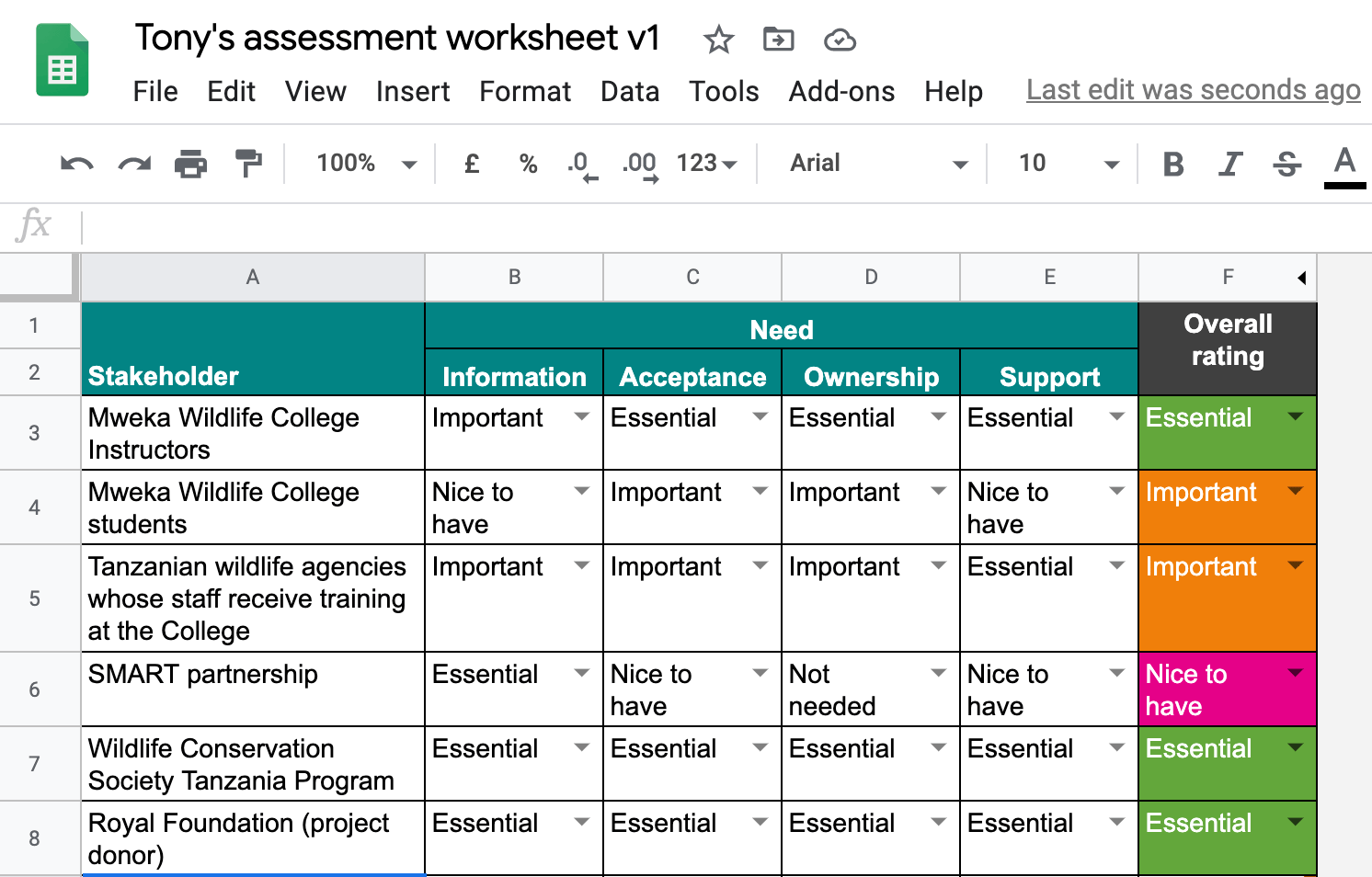Toggle strikethrough formatting
The image size is (1372, 877).
click(1286, 165)
